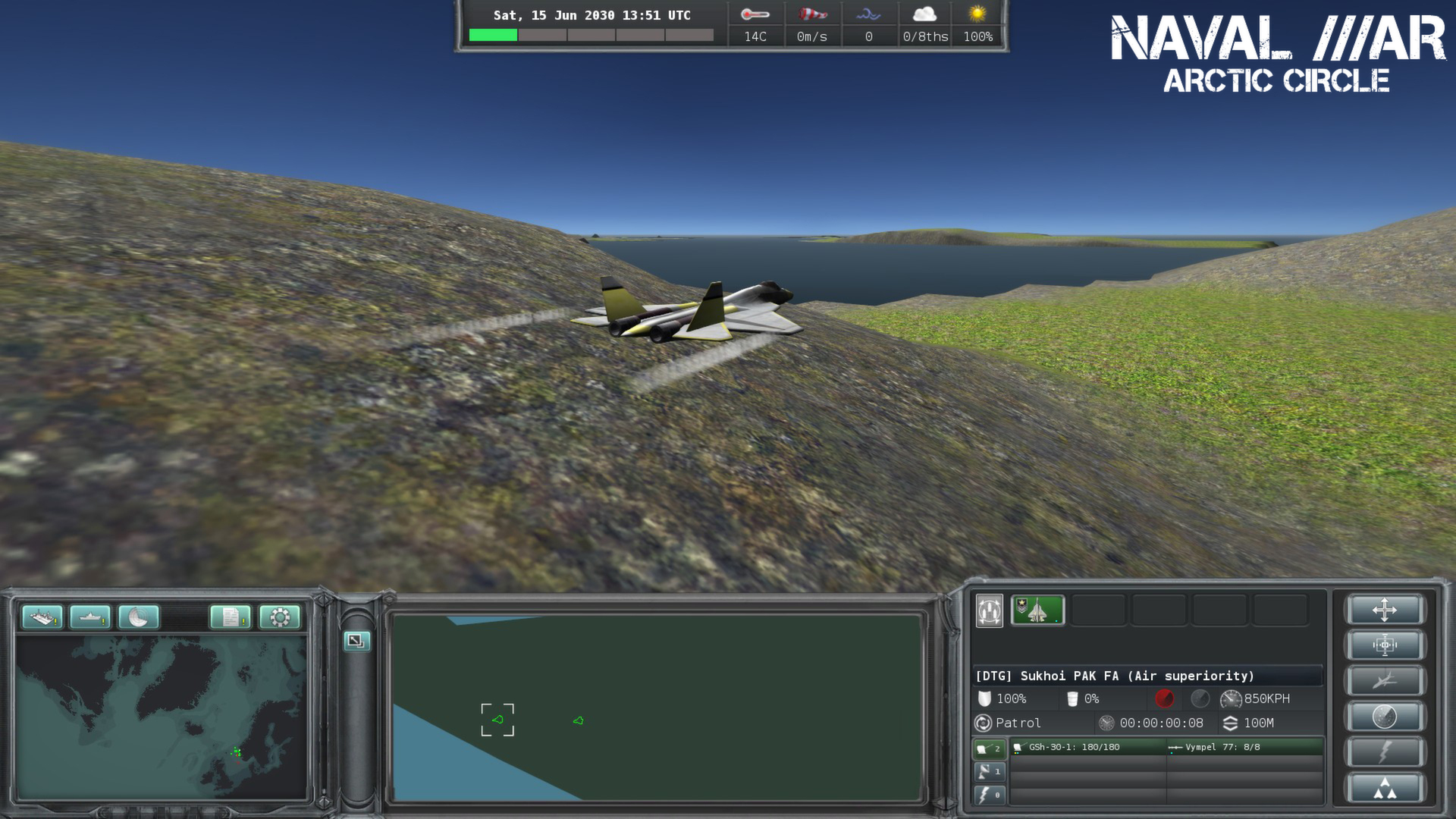This screenshot has height=819, width=1456.
Task: Click the aircraft landing command icon
Action: tap(1385, 680)
